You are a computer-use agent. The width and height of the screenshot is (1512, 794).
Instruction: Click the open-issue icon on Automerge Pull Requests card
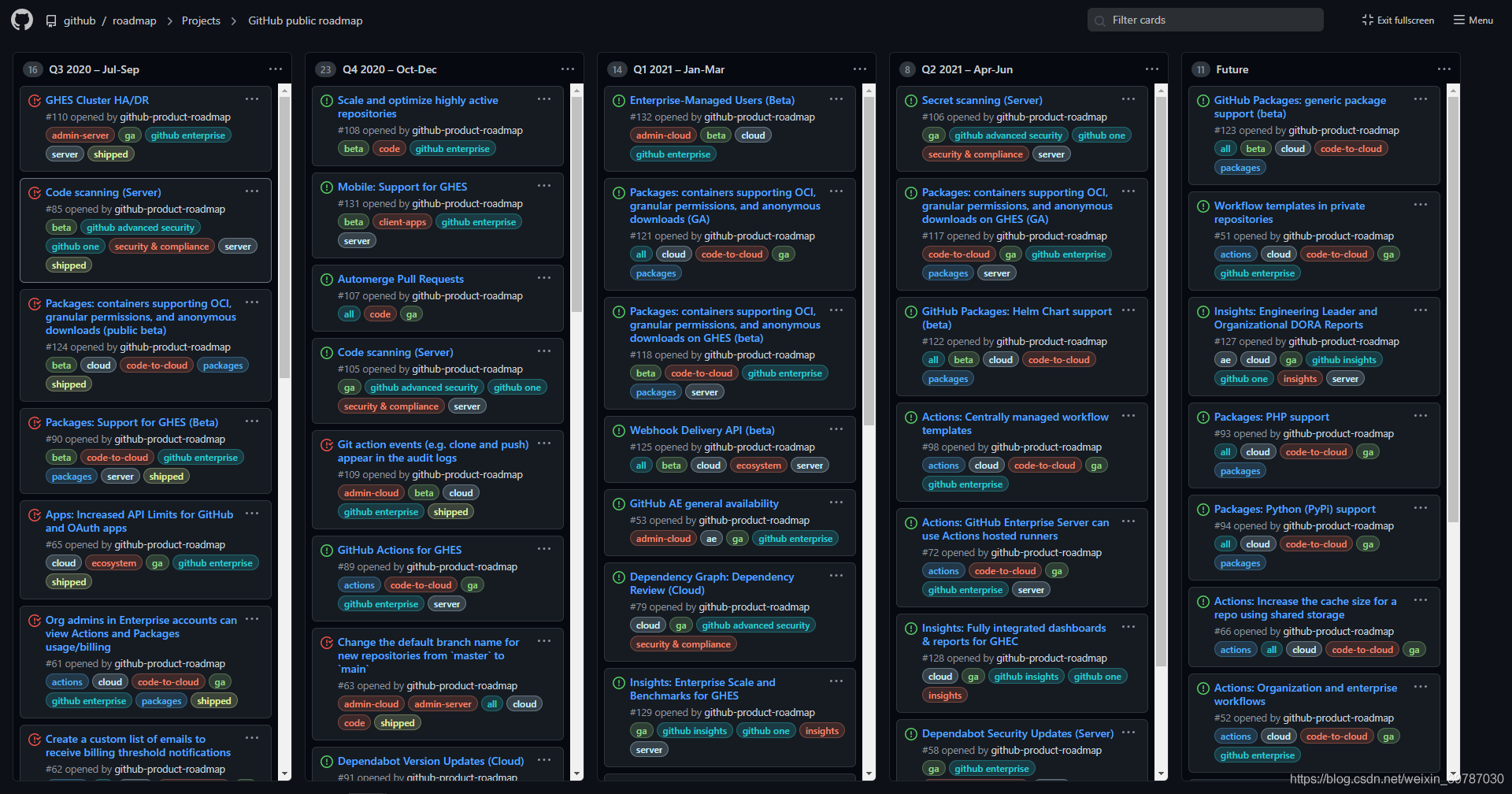pyautogui.click(x=327, y=280)
